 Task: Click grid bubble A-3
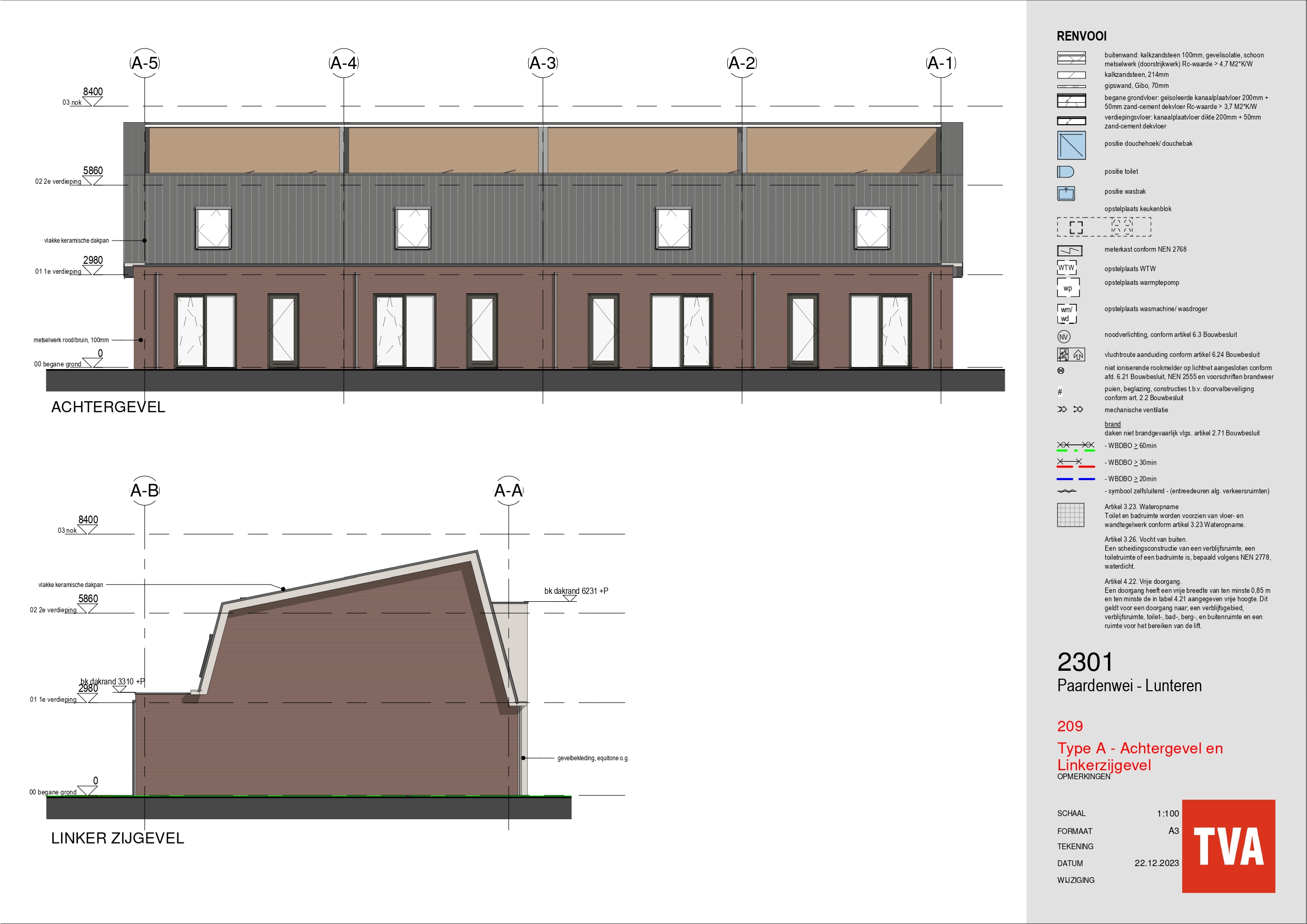tap(542, 63)
